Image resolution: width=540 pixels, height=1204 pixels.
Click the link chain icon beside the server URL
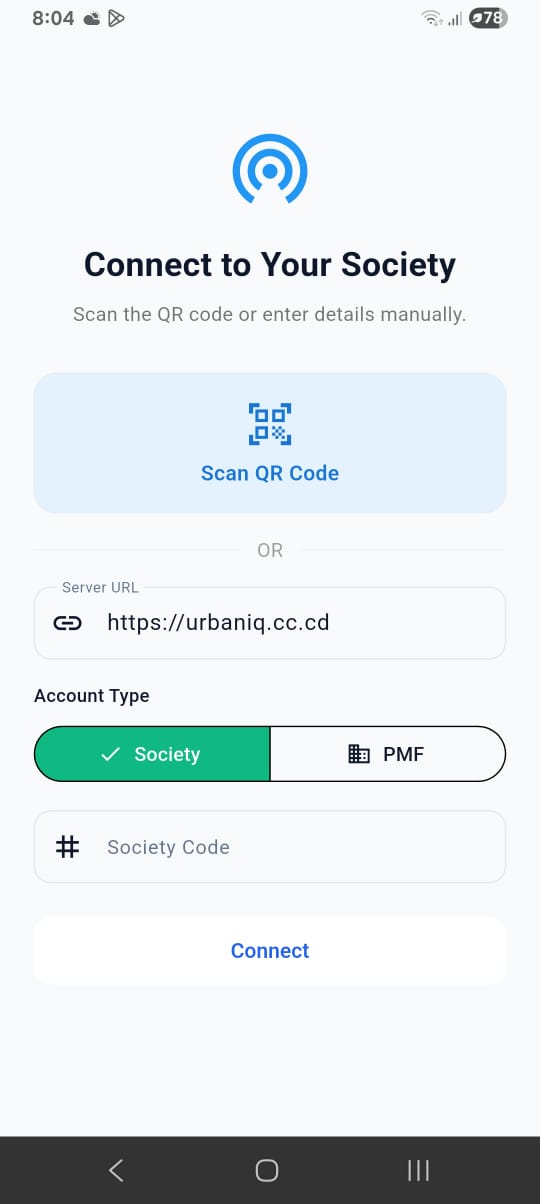[67, 623]
